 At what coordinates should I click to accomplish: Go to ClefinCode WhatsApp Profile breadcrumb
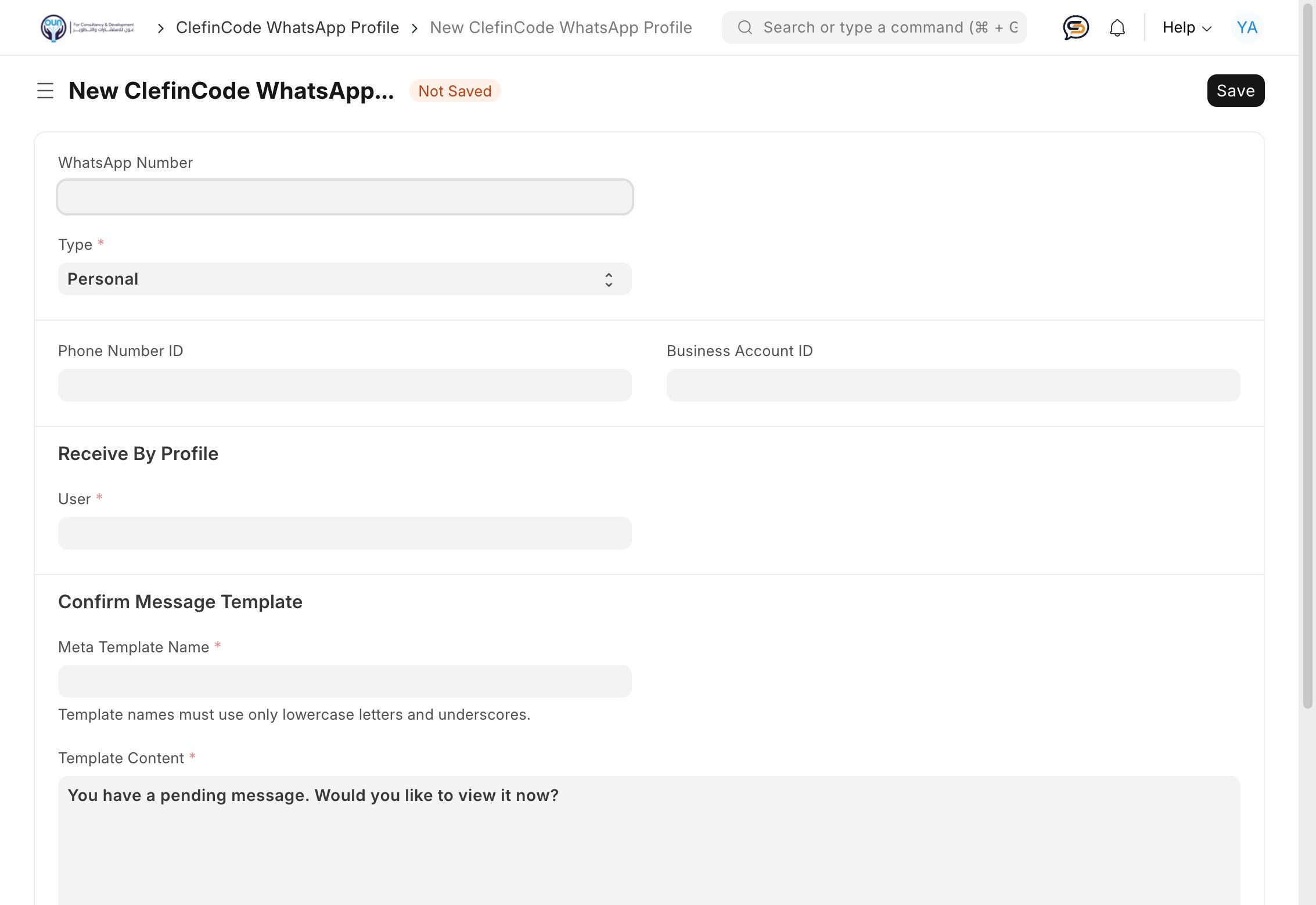point(287,27)
